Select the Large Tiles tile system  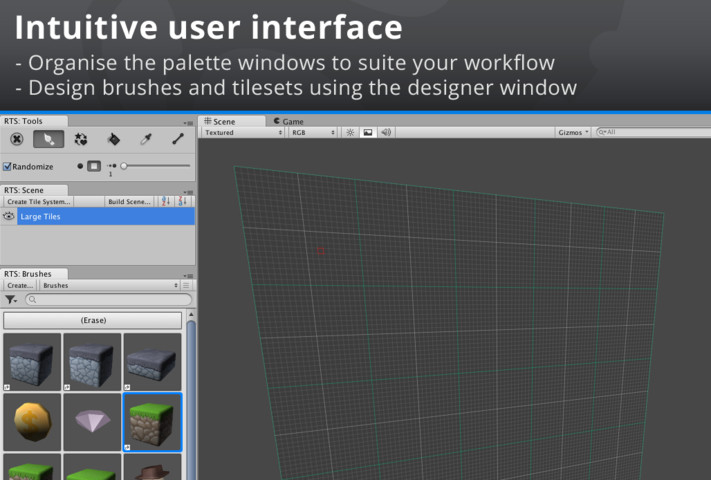coord(106,216)
